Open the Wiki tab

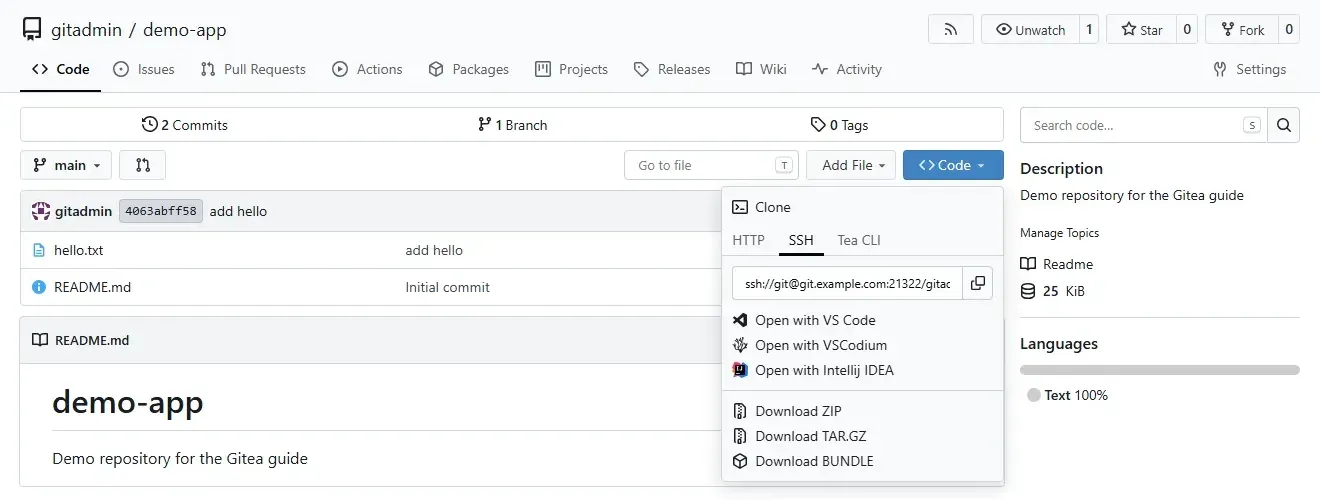[761, 69]
